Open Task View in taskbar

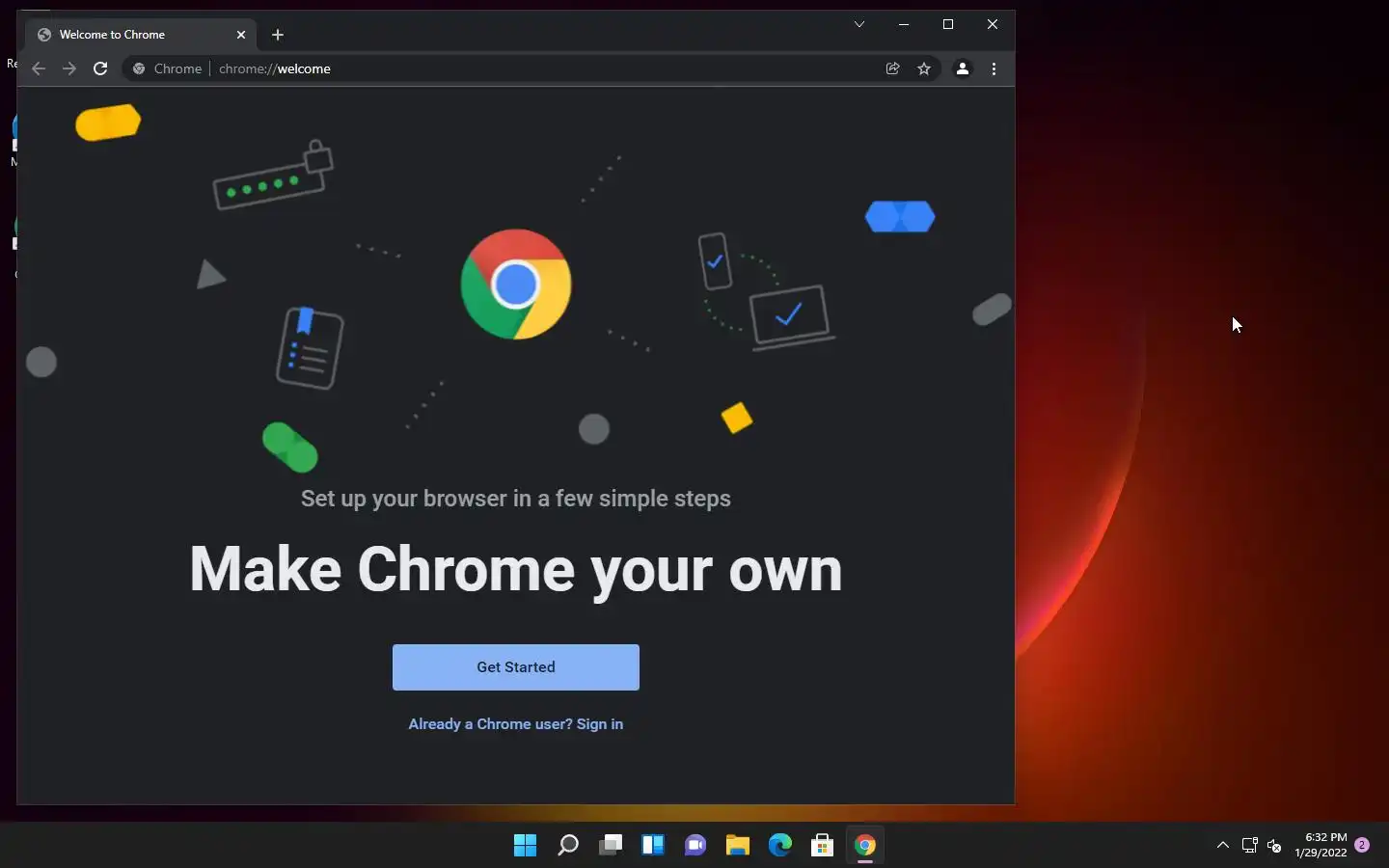(611, 846)
